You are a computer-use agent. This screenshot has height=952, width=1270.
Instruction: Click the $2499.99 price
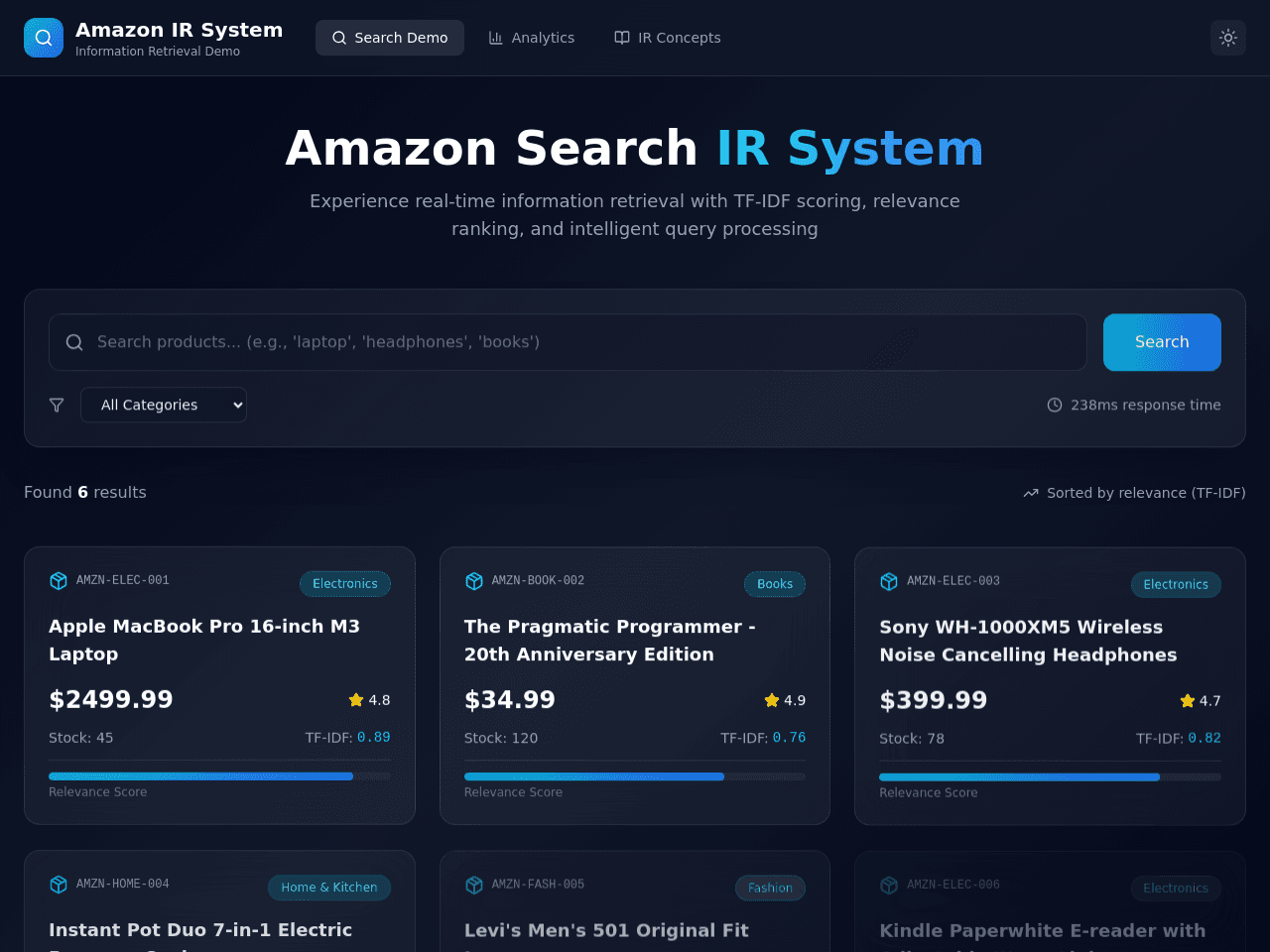coord(111,700)
